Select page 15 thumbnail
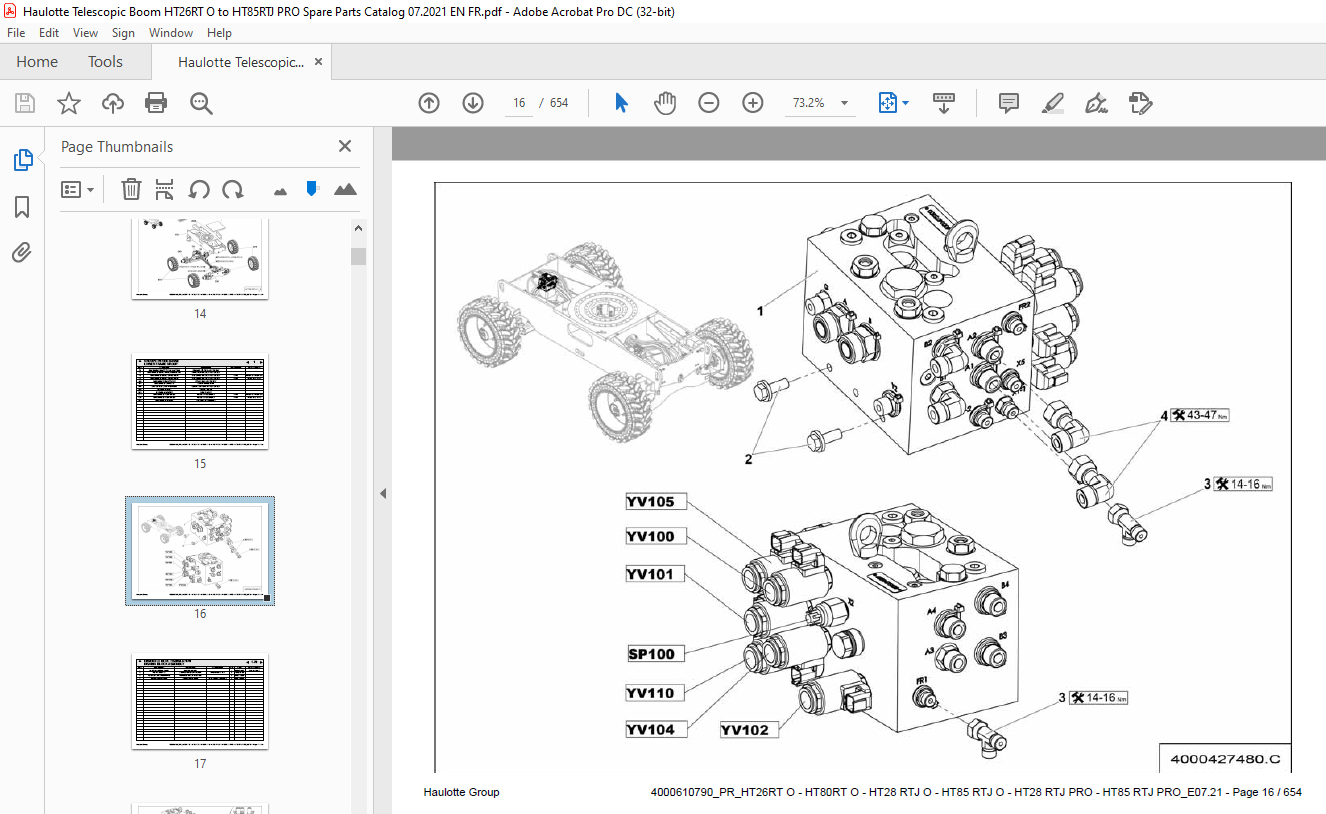1326x814 pixels. pyautogui.click(x=200, y=401)
